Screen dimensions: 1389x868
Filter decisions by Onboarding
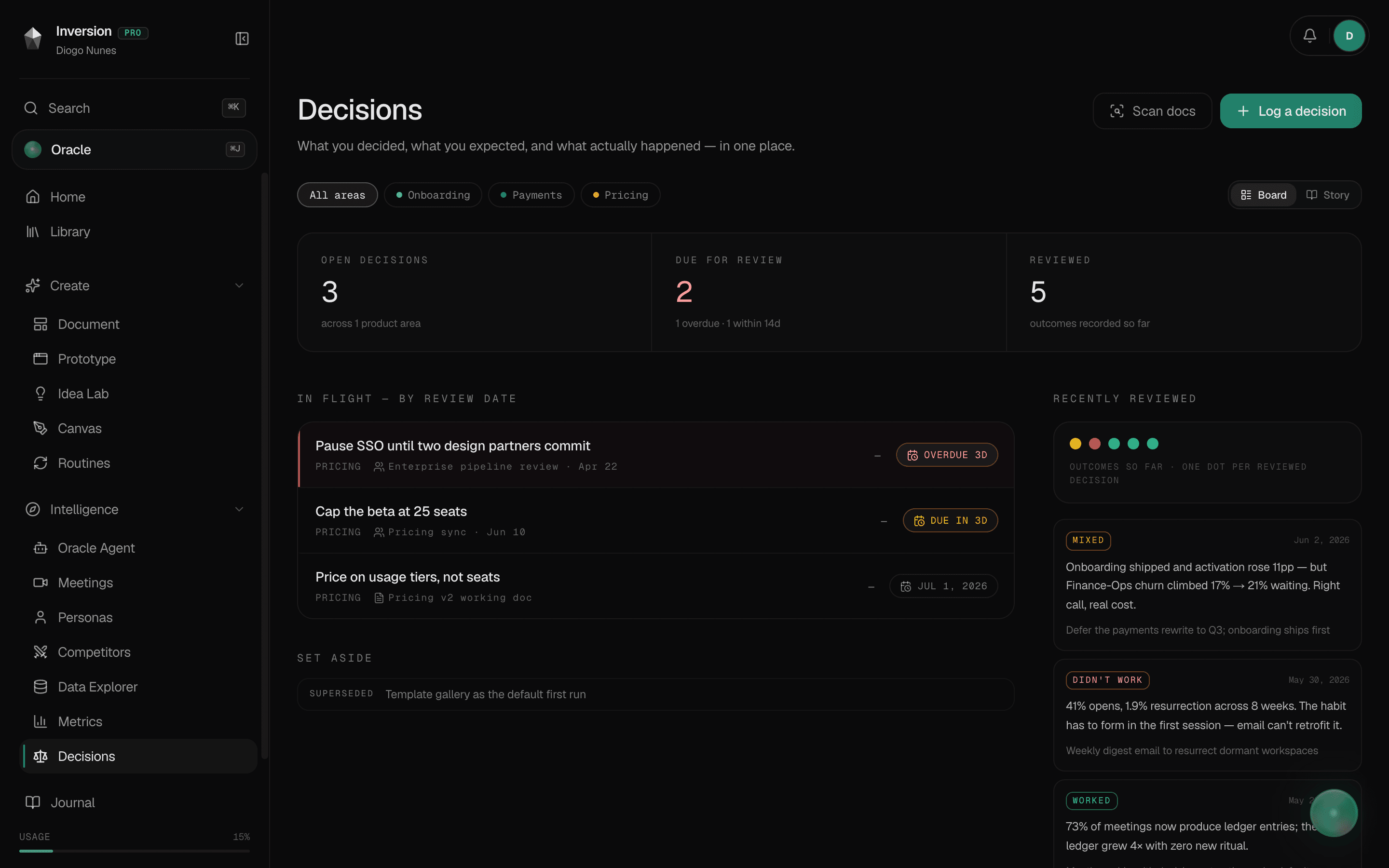tap(433, 195)
